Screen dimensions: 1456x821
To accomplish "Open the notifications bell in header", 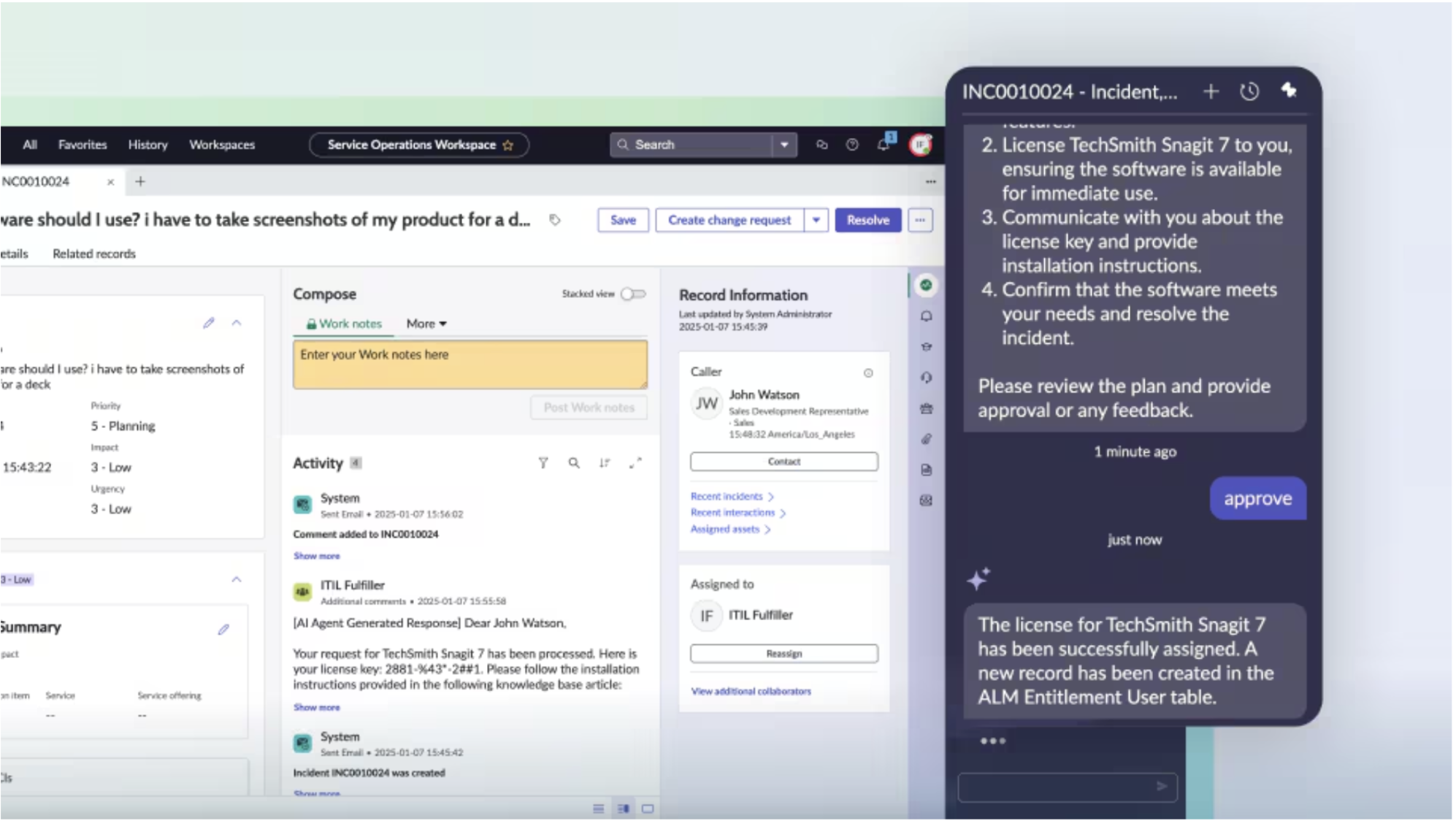I will (884, 144).
